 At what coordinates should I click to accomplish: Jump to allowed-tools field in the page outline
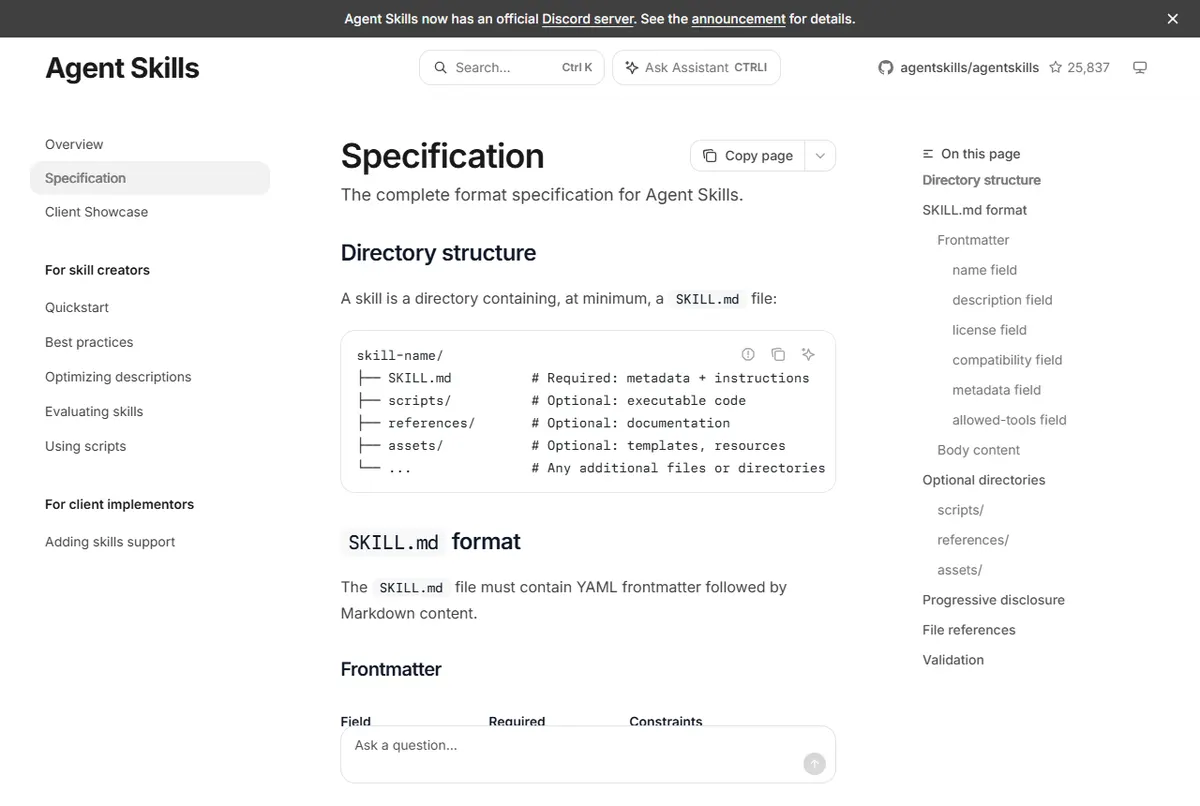click(x=1009, y=420)
